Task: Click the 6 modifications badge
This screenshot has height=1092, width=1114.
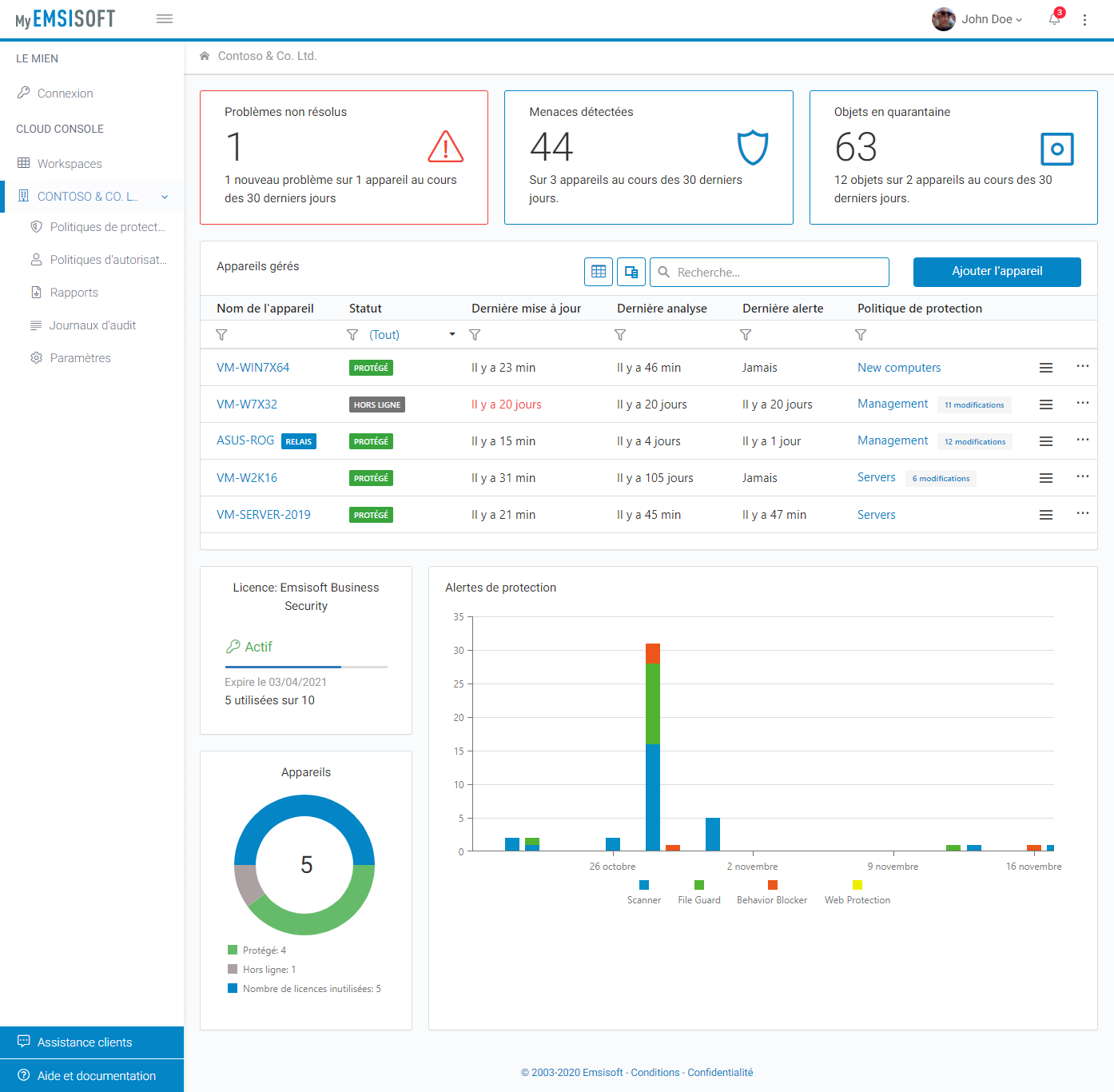Action: point(941,479)
